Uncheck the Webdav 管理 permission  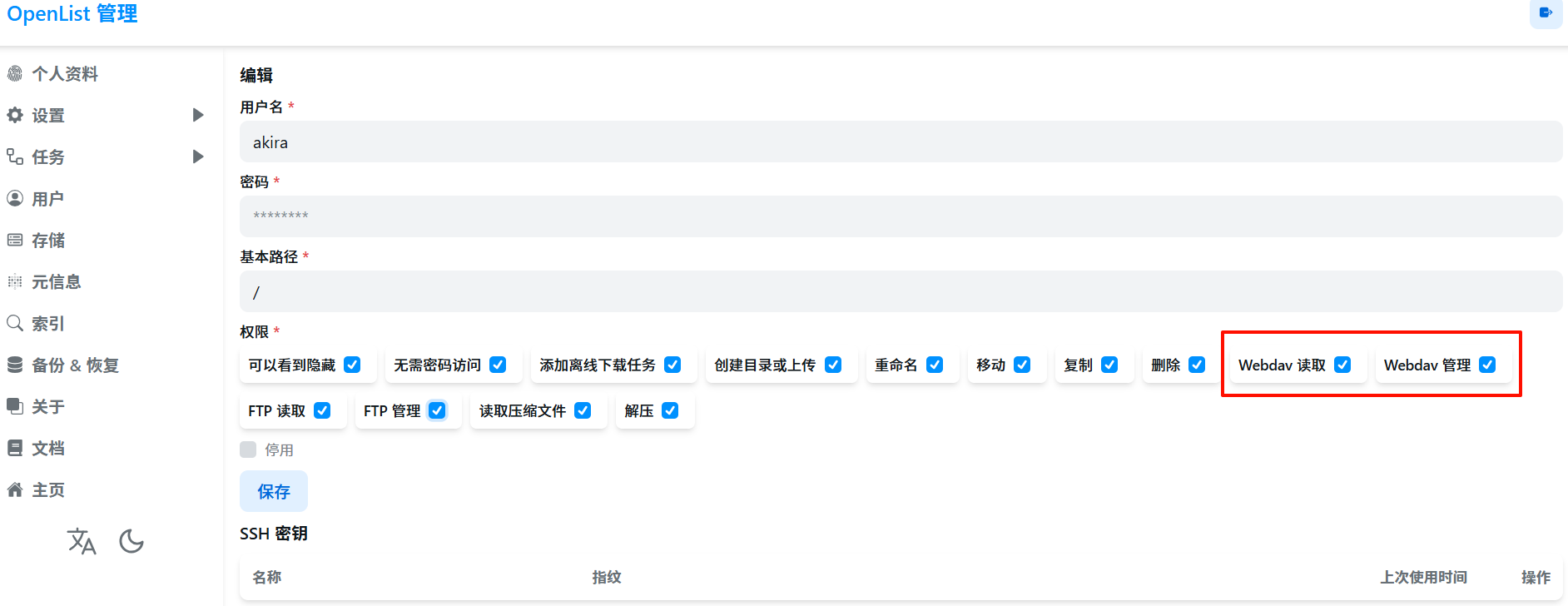(1487, 365)
